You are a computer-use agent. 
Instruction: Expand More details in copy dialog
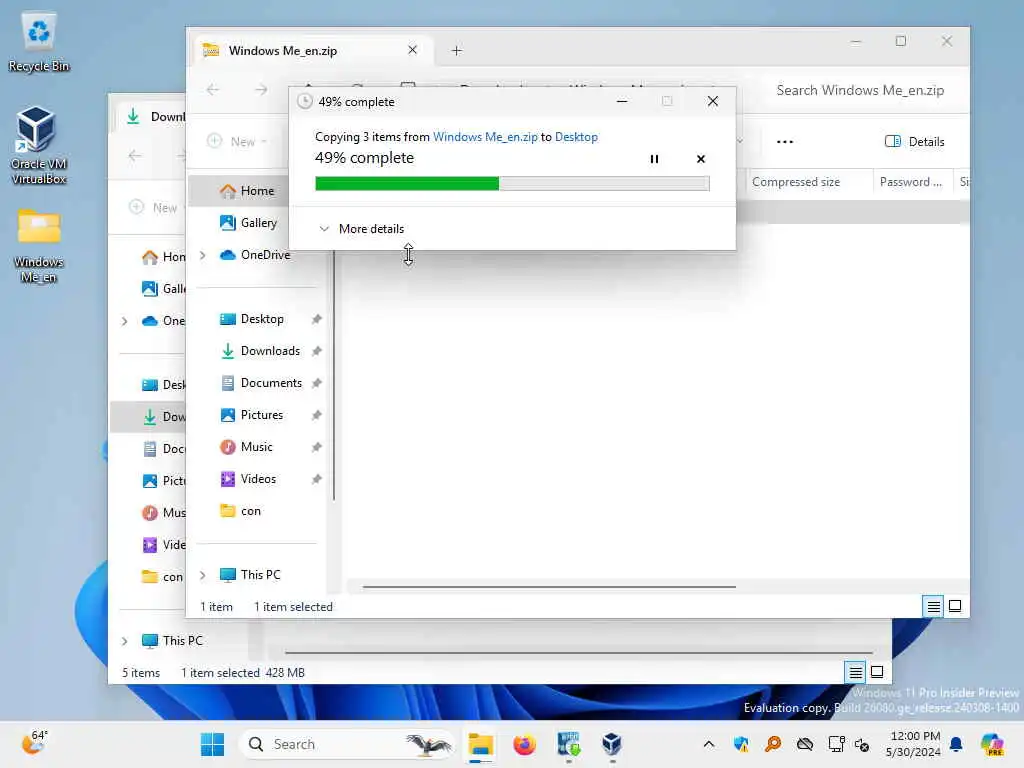pos(361,229)
